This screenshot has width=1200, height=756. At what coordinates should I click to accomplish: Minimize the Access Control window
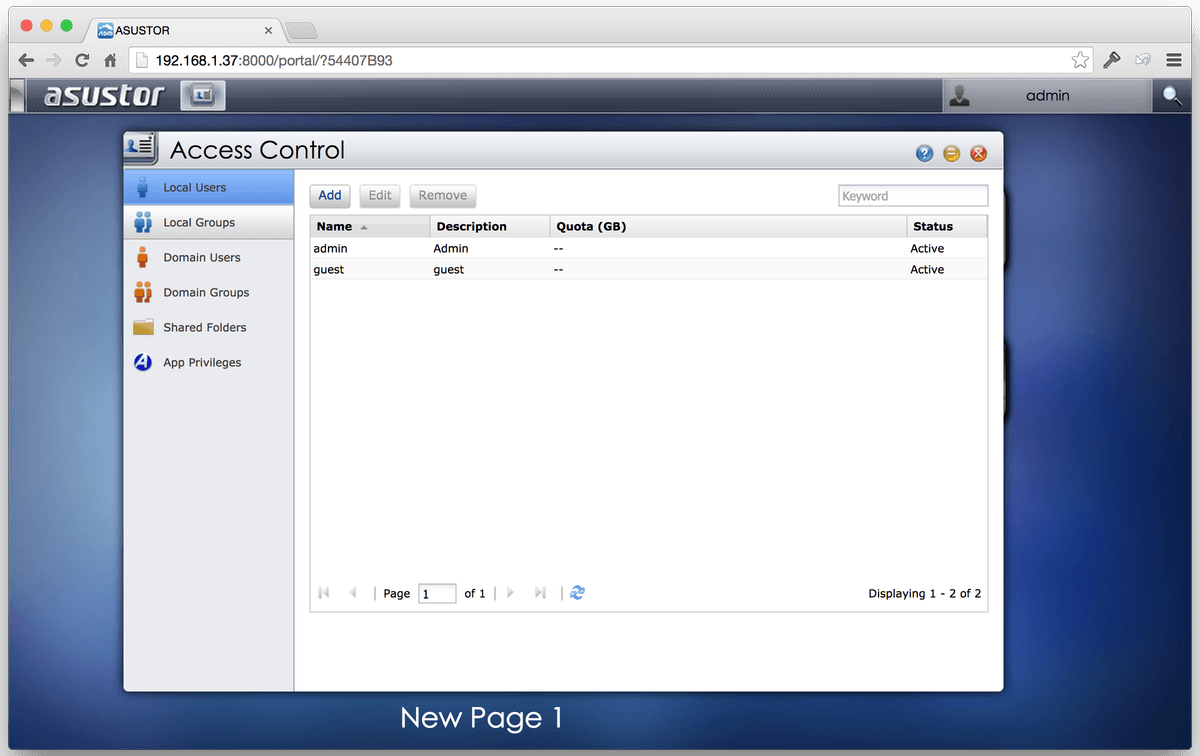coord(951,153)
